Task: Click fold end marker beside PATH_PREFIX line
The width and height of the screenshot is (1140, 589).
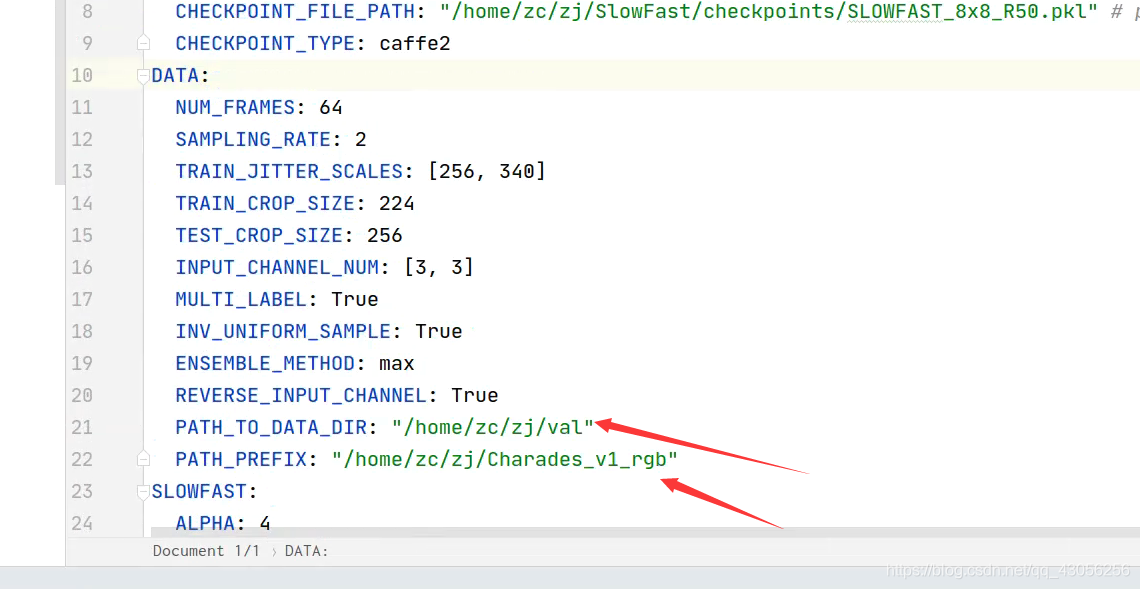Action: pos(143,460)
